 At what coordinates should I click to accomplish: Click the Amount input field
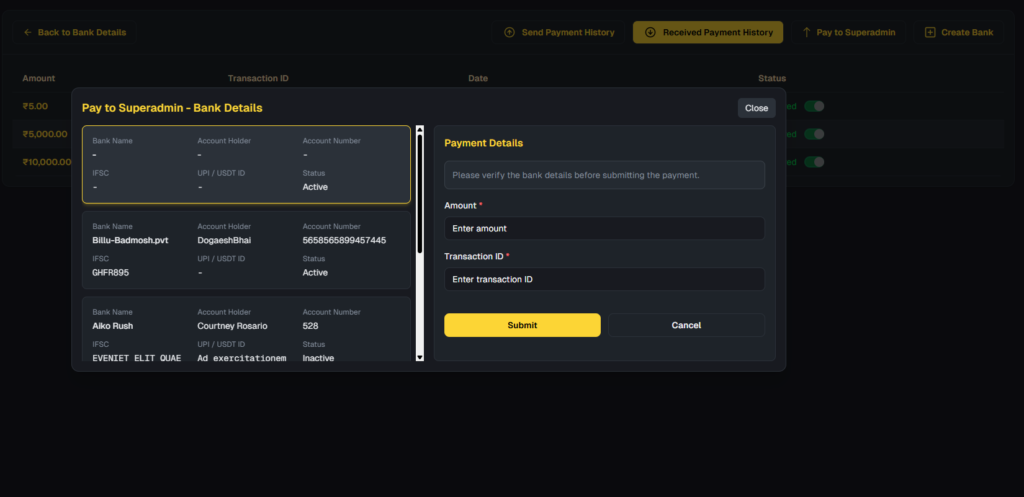coord(604,229)
